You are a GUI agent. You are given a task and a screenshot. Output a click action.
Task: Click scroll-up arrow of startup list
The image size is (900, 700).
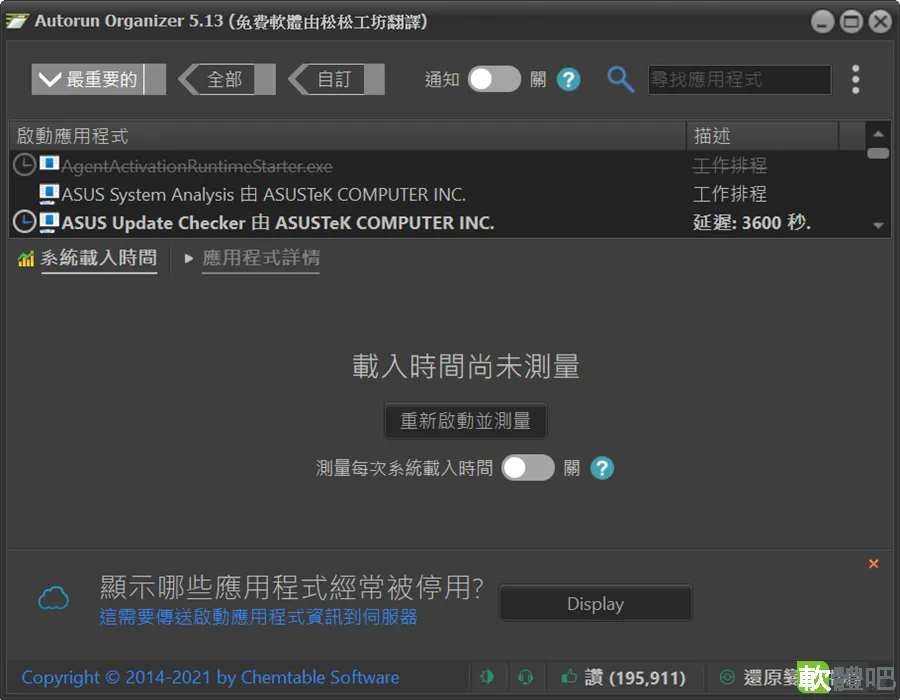click(x=878, y=134)
